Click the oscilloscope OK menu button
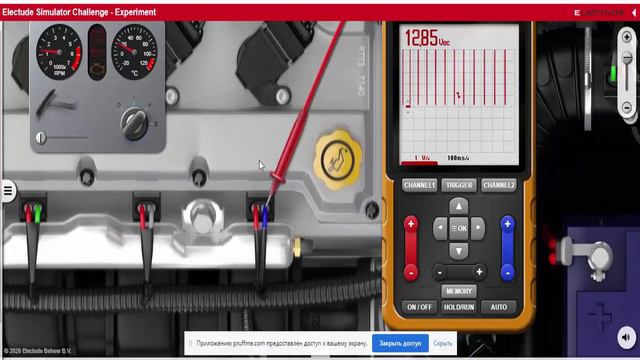The image size is (640, 360). click(459, 228)
